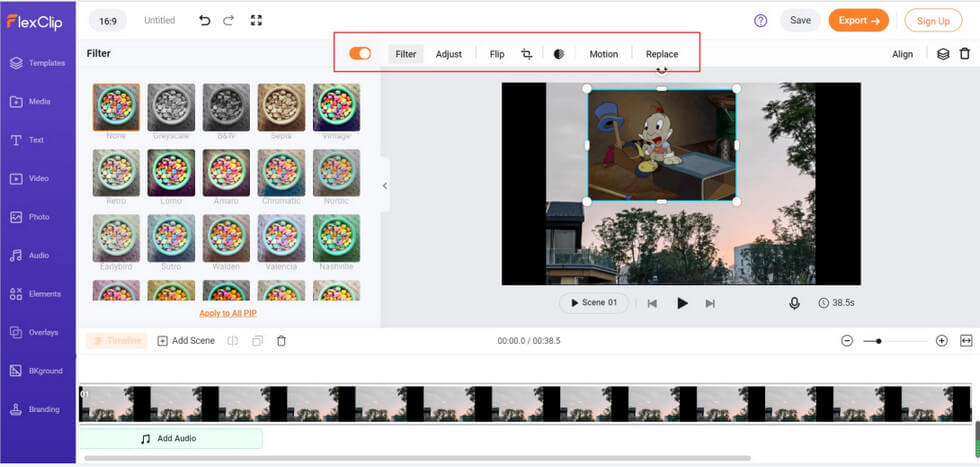The width and height of the screenshot is (980, 467).
Task: Click the Untitled project name field
Action: (159, 21)
